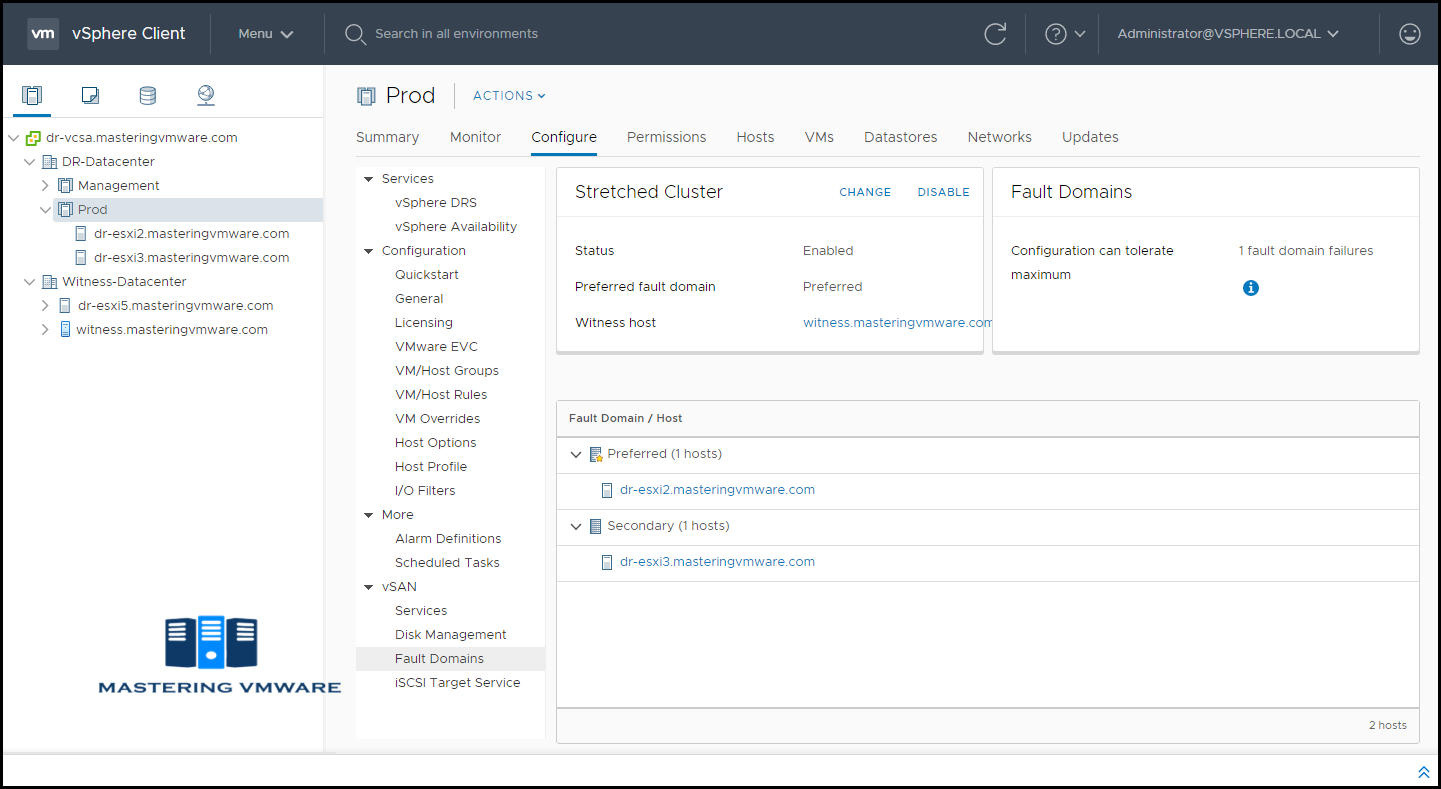Click the info icon under Fault Domains
Image resolution: width=1441 pixels, height=789 pixels.
point(1250,288)
